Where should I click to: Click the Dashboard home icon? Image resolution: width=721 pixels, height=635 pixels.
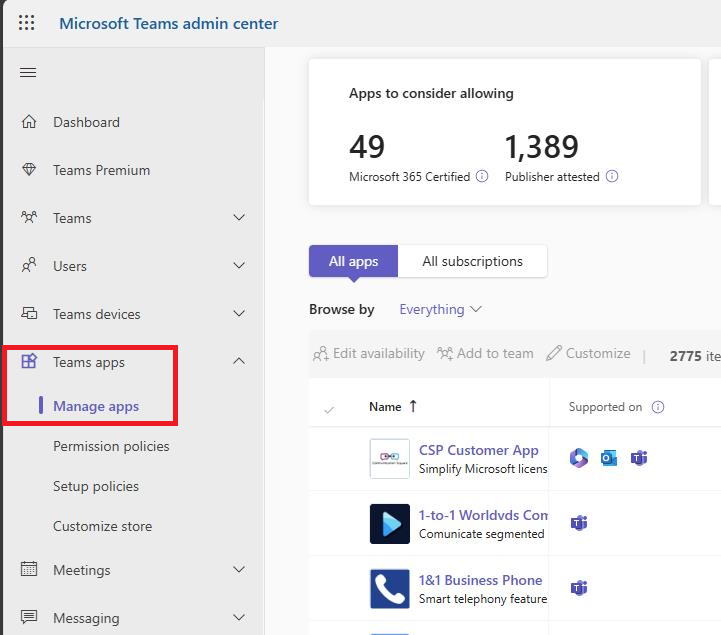tap(29, 122)
